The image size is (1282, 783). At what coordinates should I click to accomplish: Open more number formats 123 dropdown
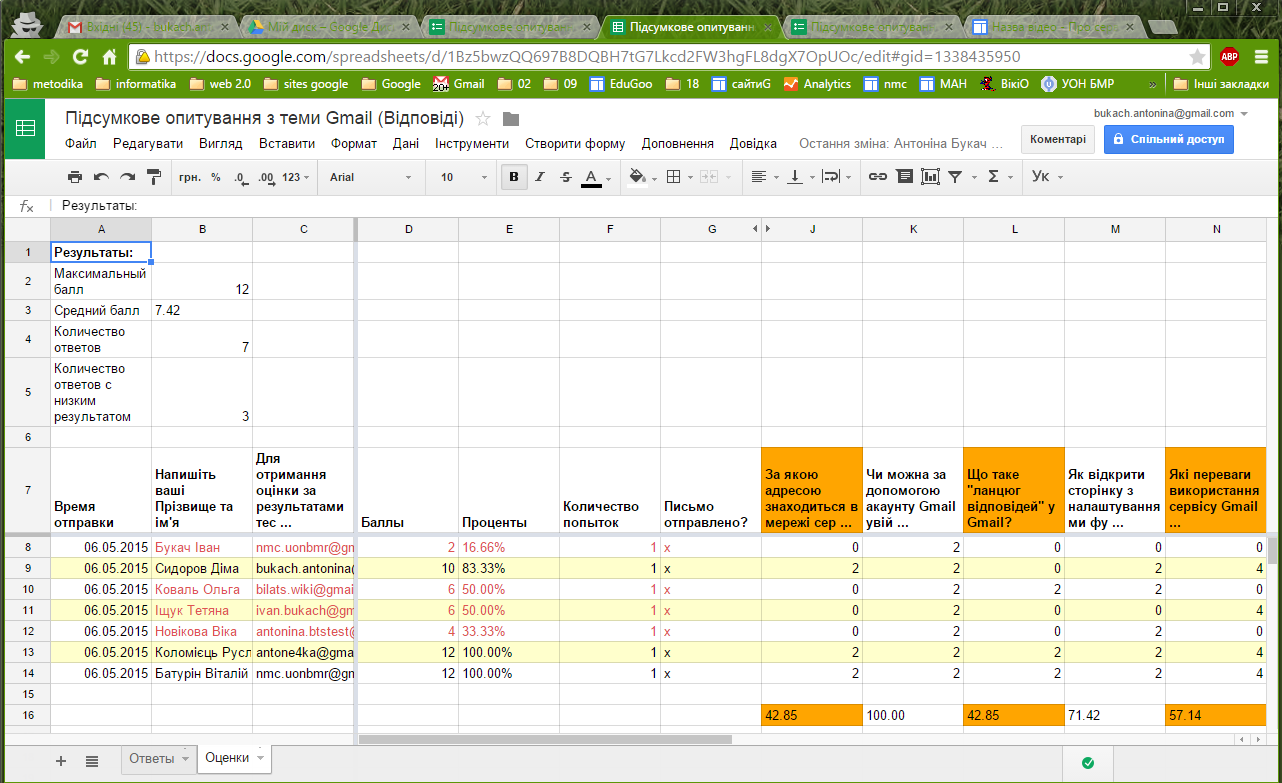(x=296, y=177)
